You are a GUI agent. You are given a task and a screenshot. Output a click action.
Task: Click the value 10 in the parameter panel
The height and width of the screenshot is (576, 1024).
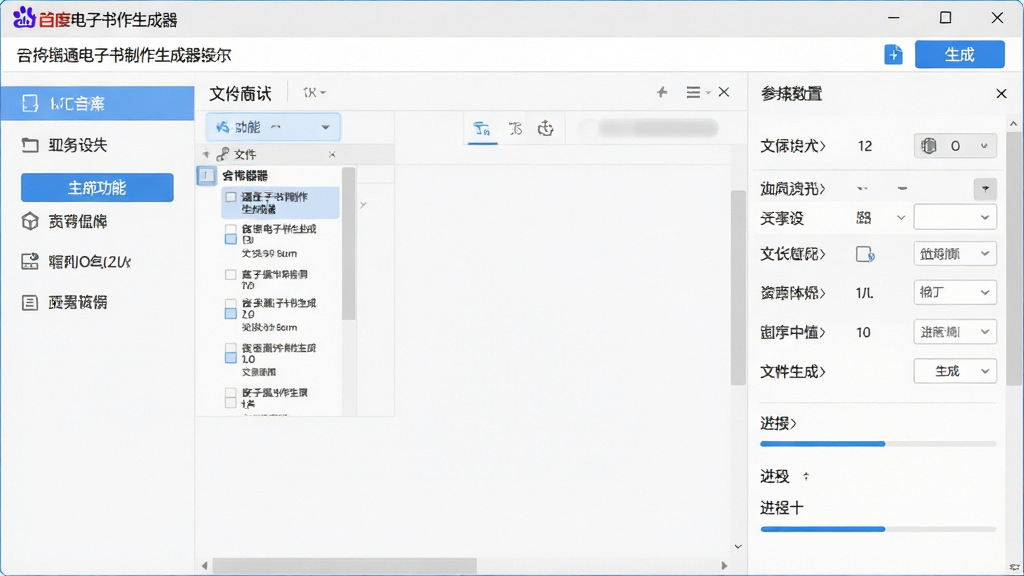(863, 332)
